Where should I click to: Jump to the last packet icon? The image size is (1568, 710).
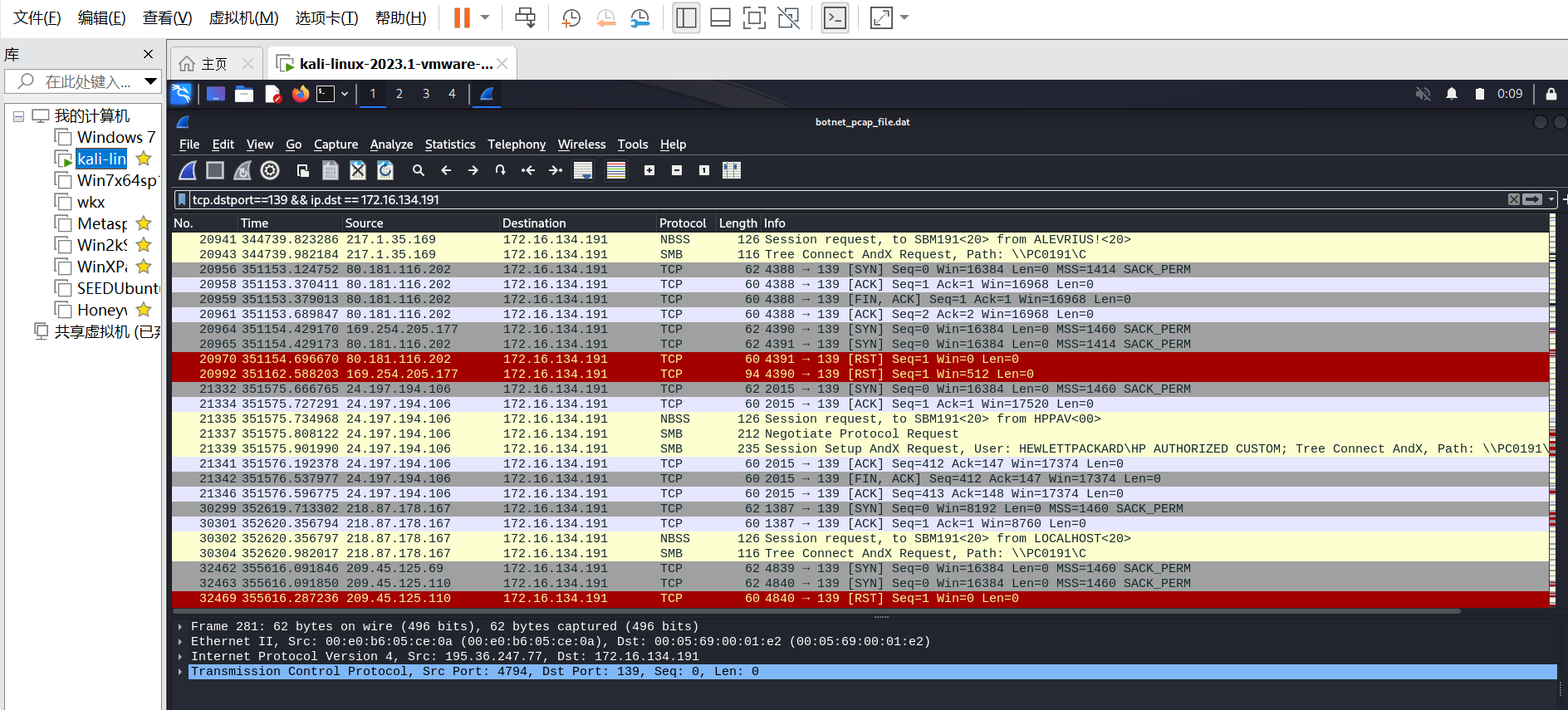pos(556,170)
